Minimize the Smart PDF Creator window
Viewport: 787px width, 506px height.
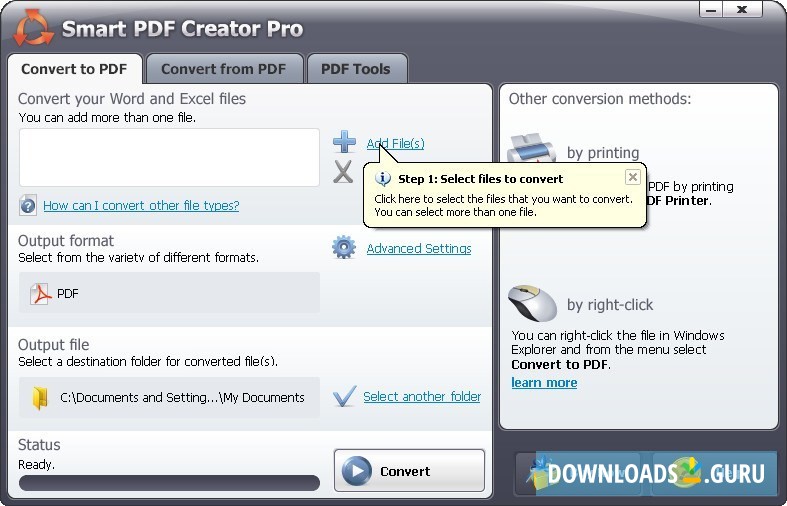[711, 10]
